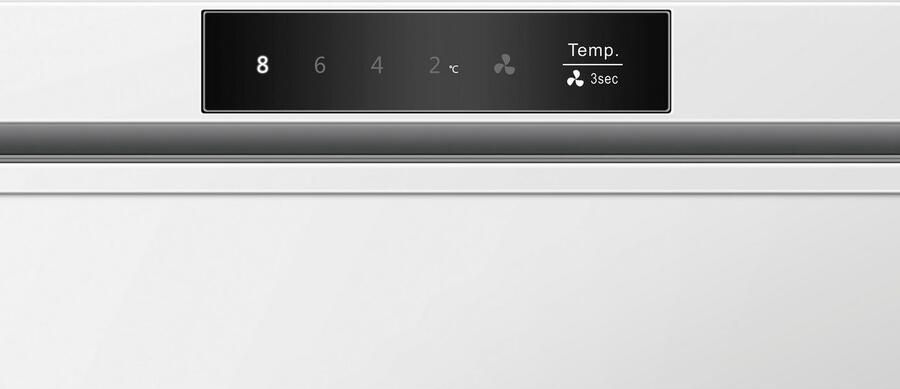Click the large white lower door panel
900x389 pixels.
coord(450,291)
